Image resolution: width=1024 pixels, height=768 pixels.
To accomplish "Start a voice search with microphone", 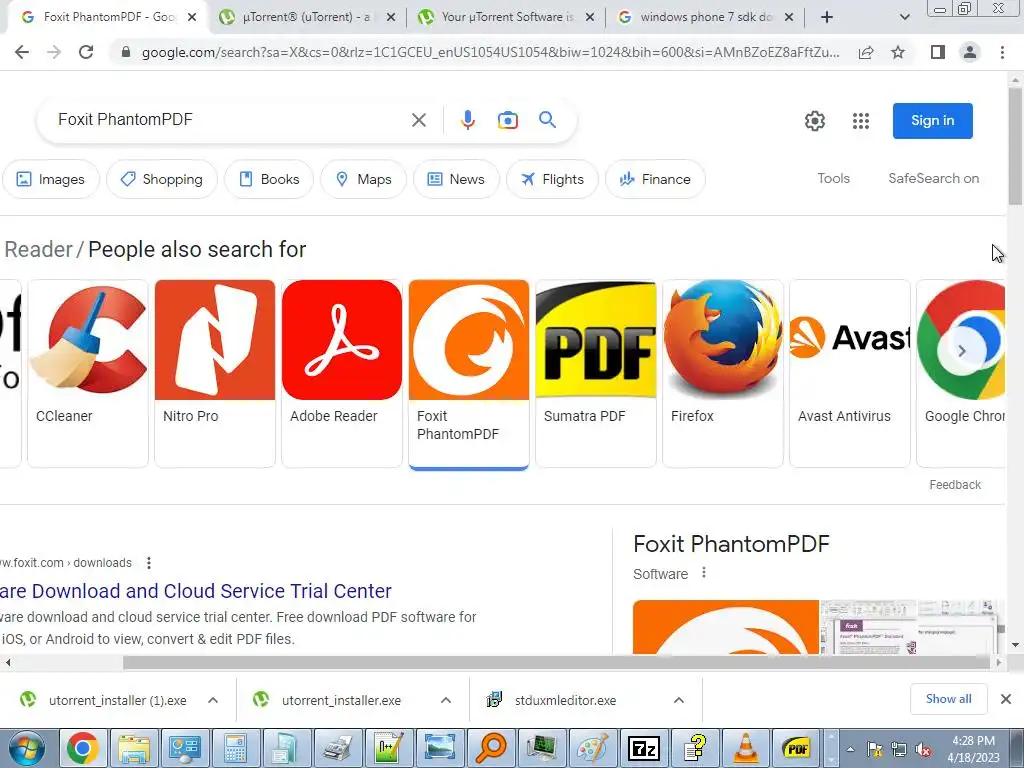I will tap(468, 120).
